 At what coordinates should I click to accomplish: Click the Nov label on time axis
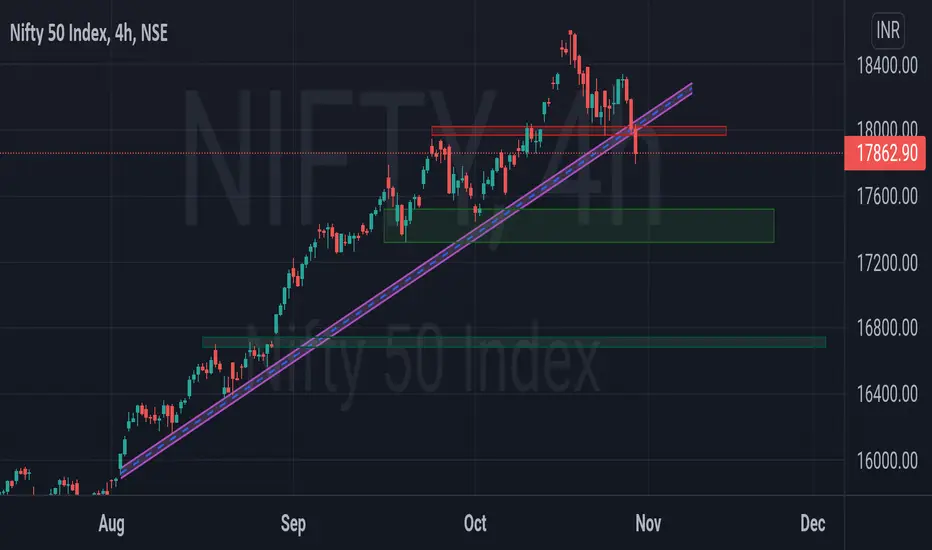coord(648,523)
